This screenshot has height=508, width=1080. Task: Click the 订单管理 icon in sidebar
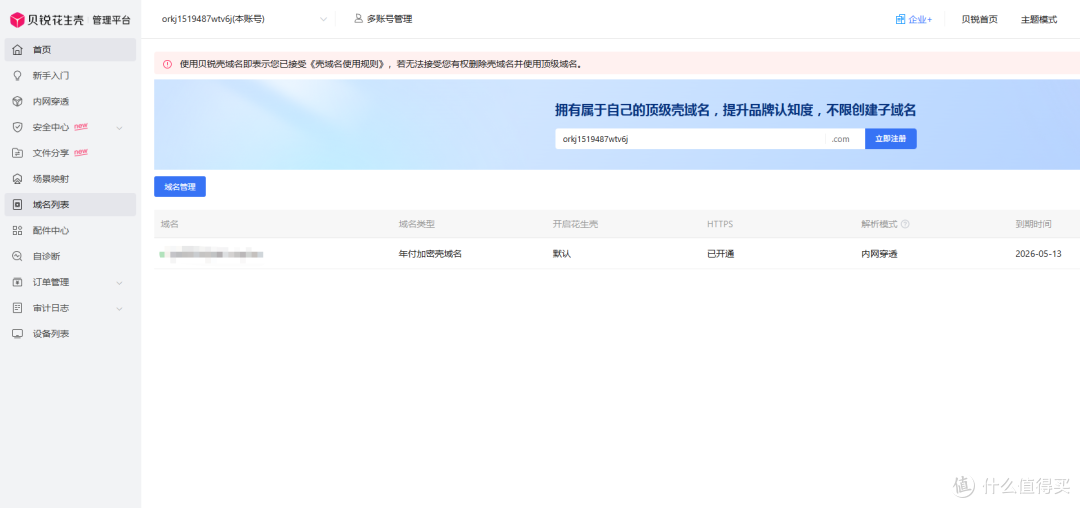(x=18, y=282)
